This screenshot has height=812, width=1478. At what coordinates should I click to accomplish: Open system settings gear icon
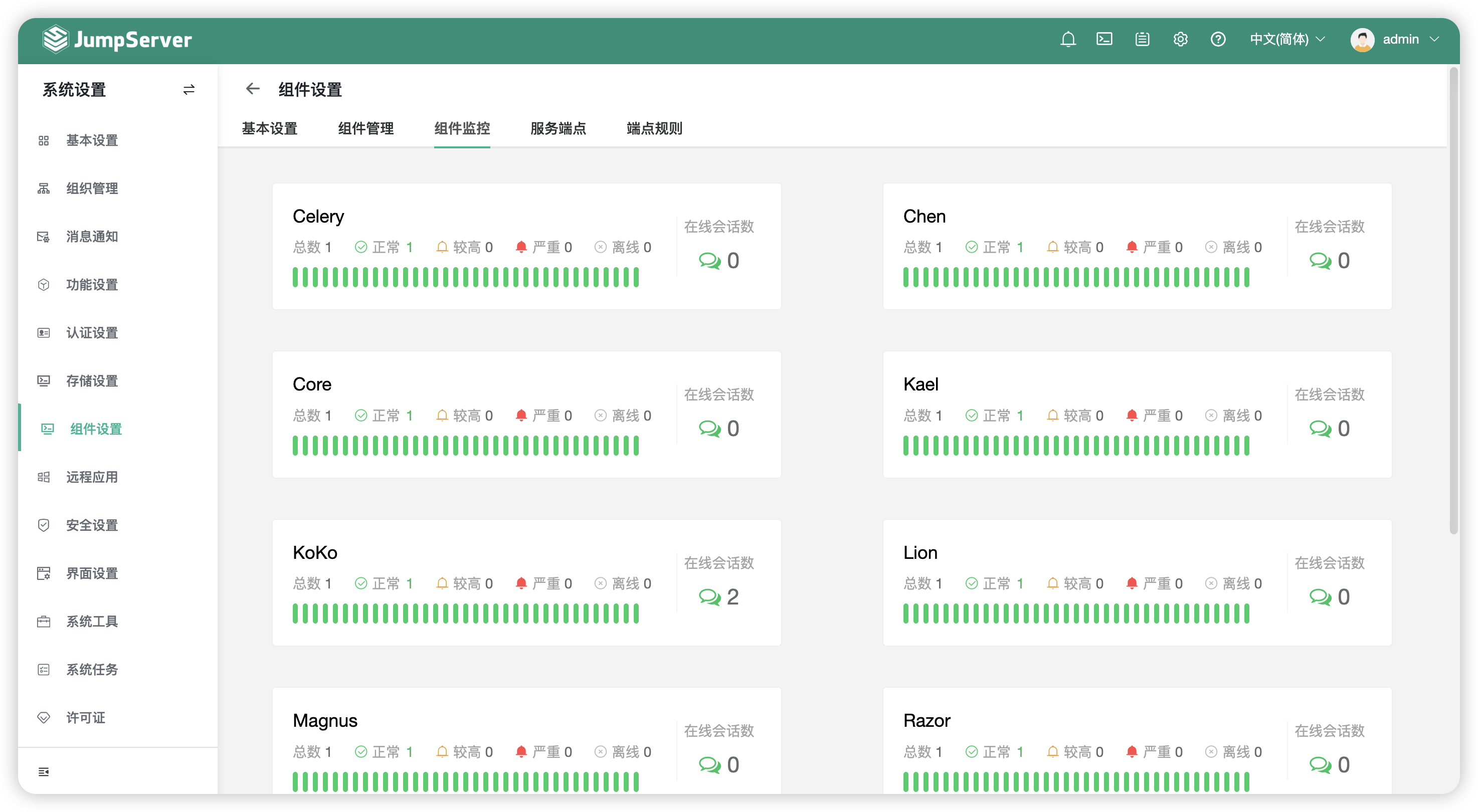[1180, 39]
